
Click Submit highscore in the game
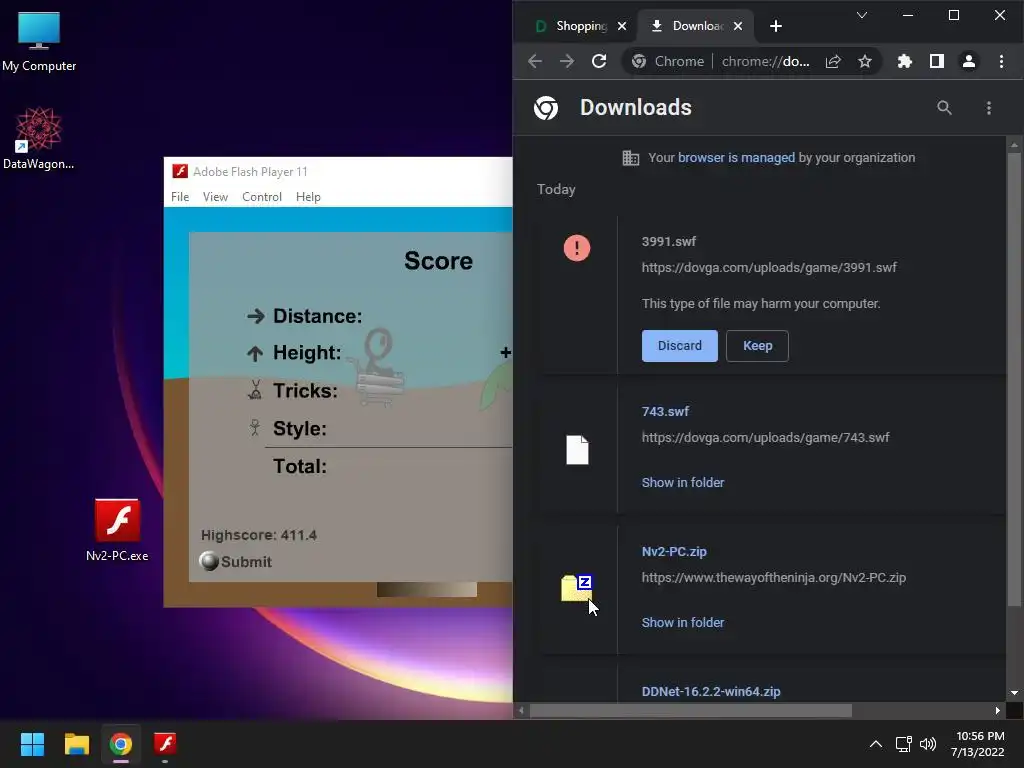236,562
